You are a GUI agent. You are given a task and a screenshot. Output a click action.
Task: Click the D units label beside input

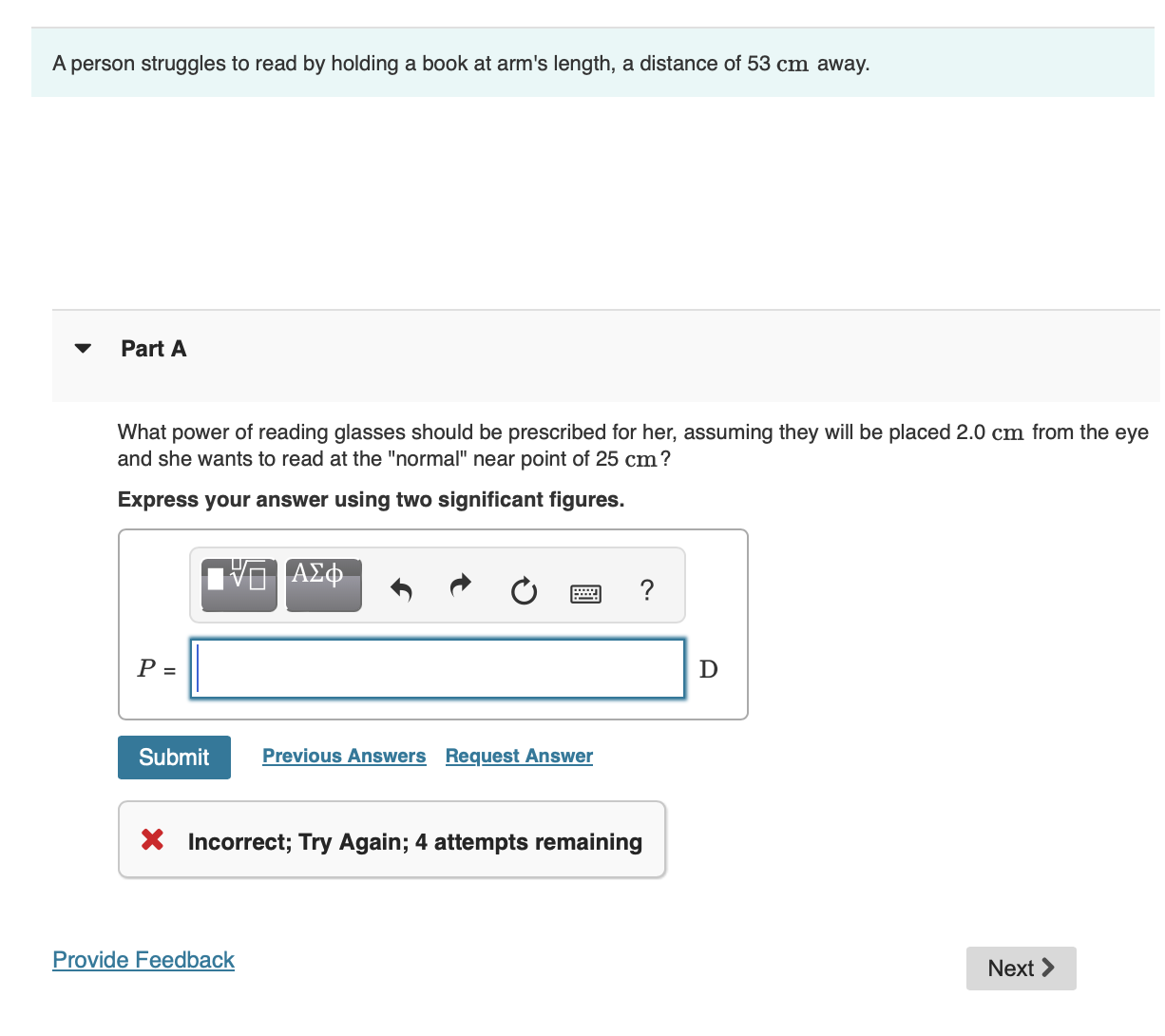click(709, 669)
